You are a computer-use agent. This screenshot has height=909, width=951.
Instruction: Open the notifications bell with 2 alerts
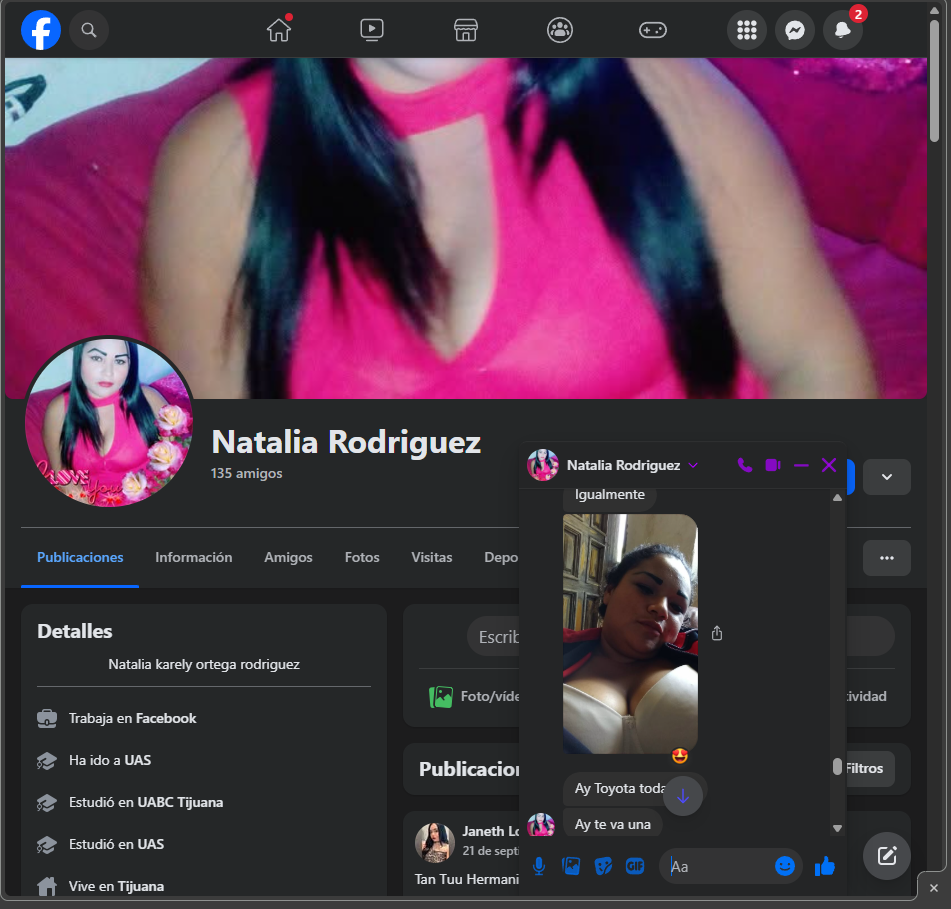coord(842,30)
